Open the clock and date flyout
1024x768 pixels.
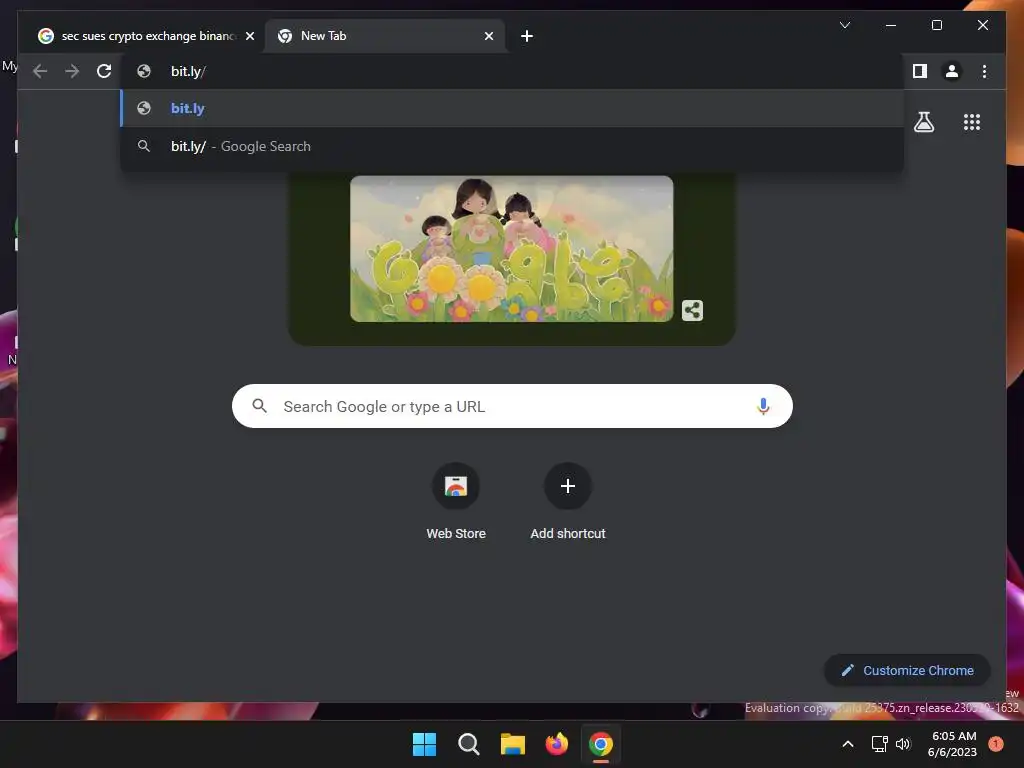(953, 744)
